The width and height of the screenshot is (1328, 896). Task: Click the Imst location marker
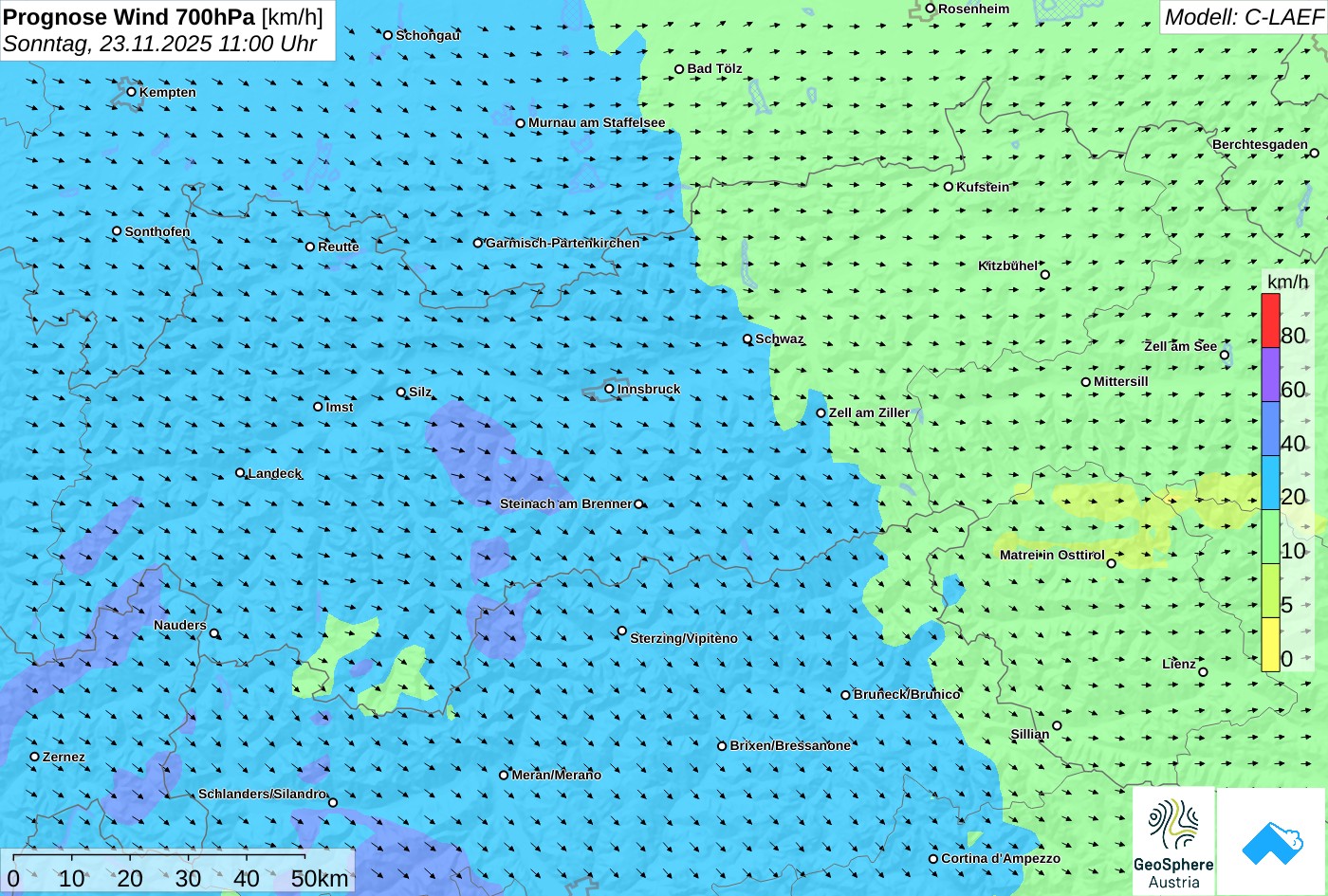click(318, 407)
